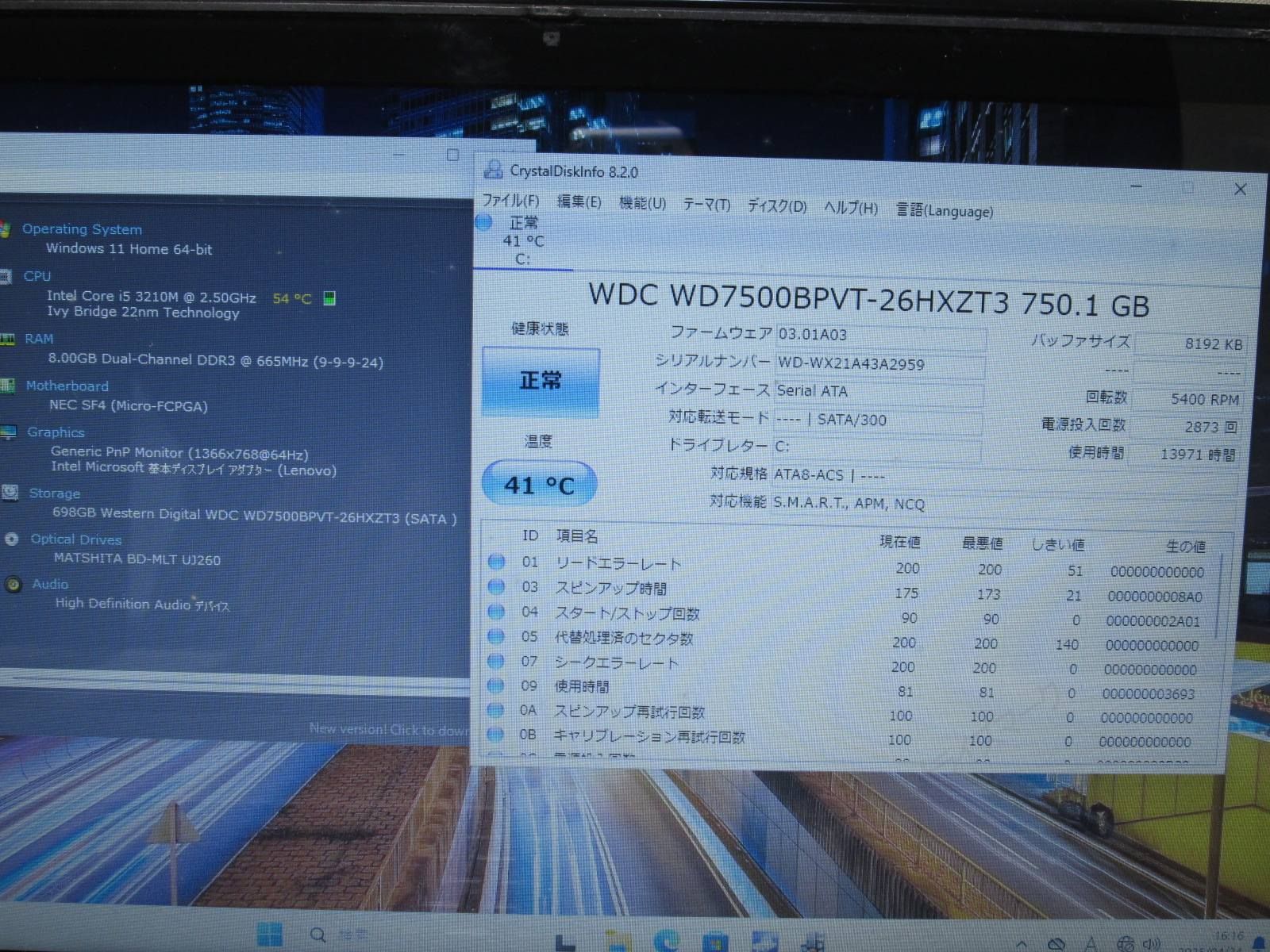Viewport: 1270px width, 952px height.
Task: Click the 使用時間 value 13971 時間
Action: (x=1185, y=455)
